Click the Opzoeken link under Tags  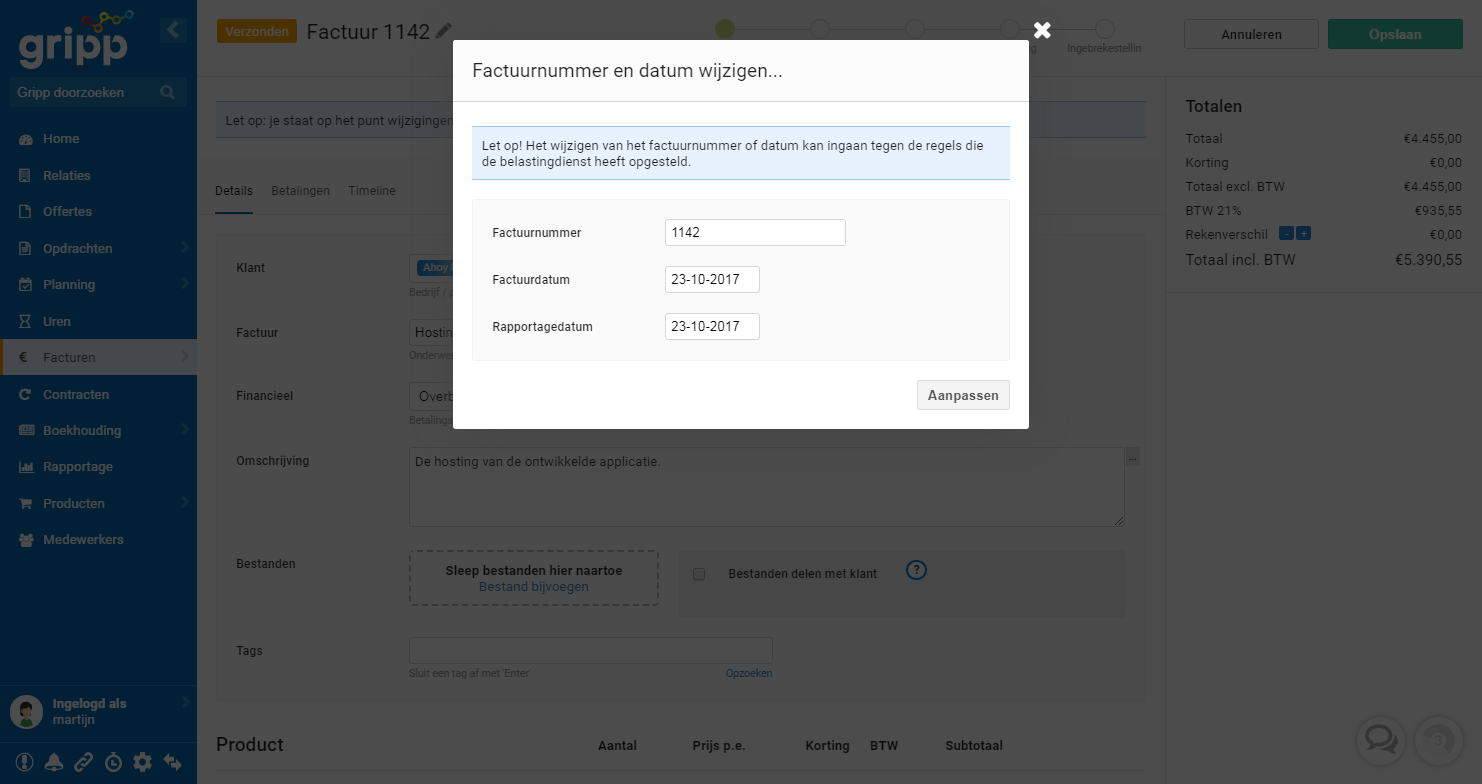point(749,673)
